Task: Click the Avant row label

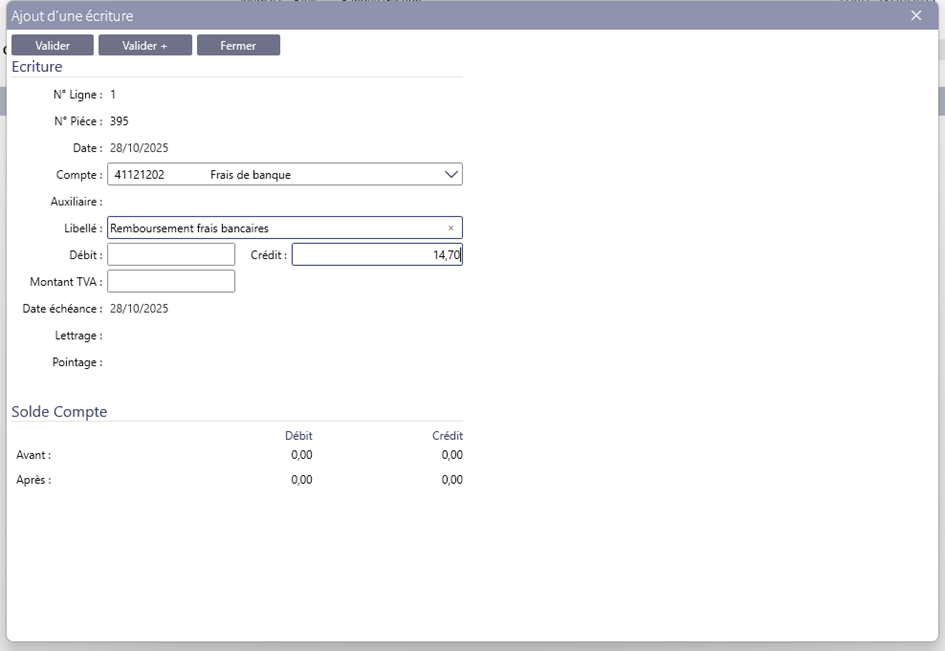Action: click(x=34, y=456)
